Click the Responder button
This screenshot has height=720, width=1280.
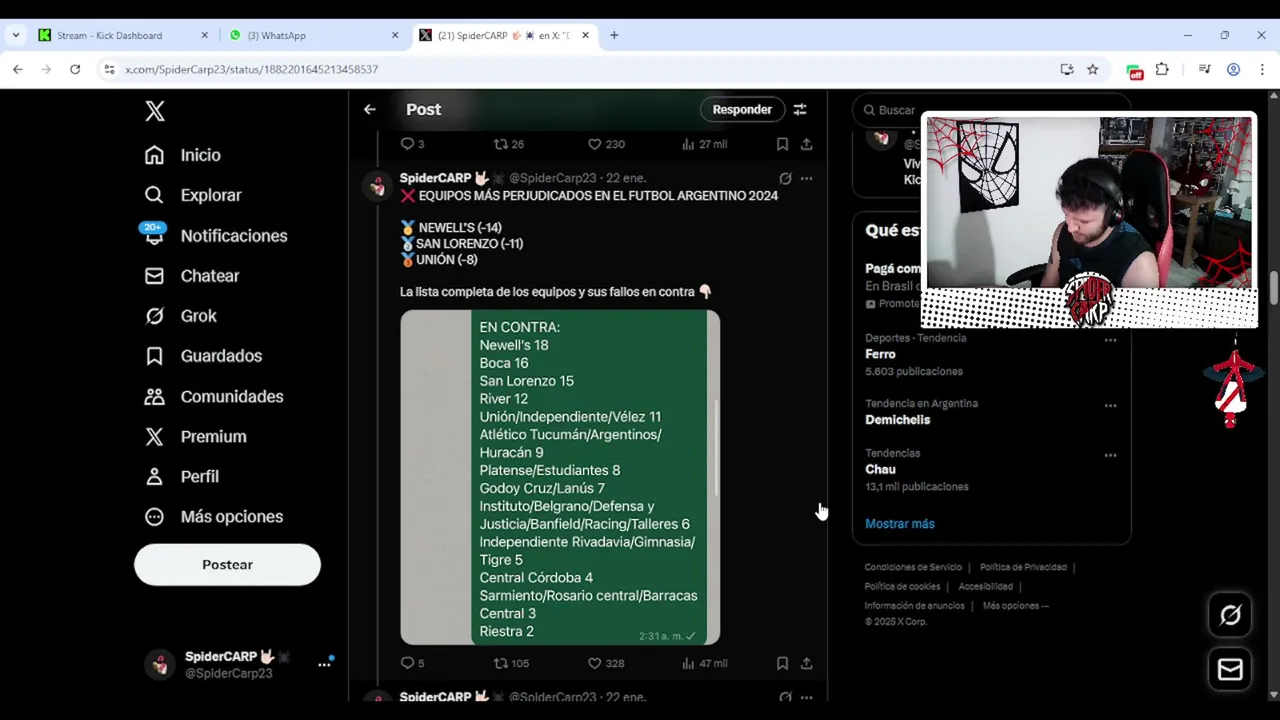point(742,110)
